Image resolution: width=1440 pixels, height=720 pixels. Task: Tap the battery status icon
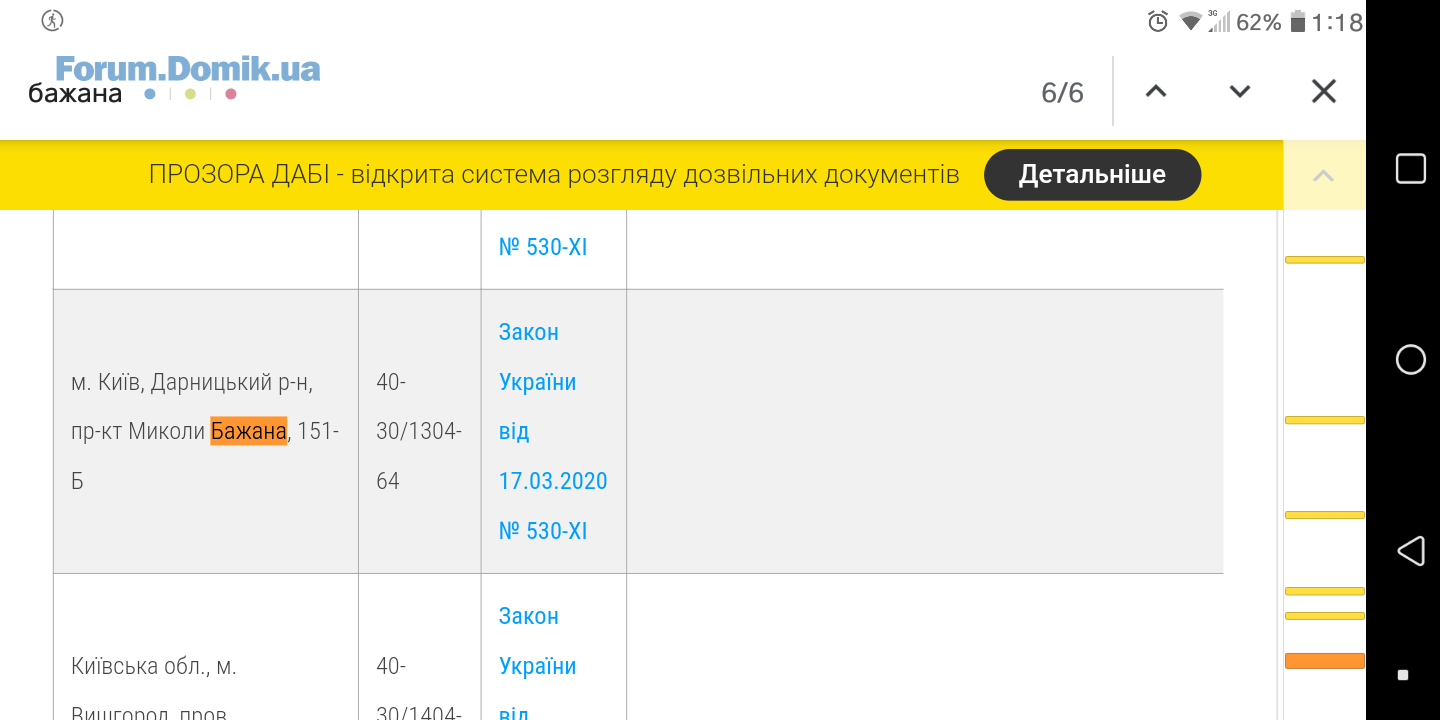[x=1298, y=21]
